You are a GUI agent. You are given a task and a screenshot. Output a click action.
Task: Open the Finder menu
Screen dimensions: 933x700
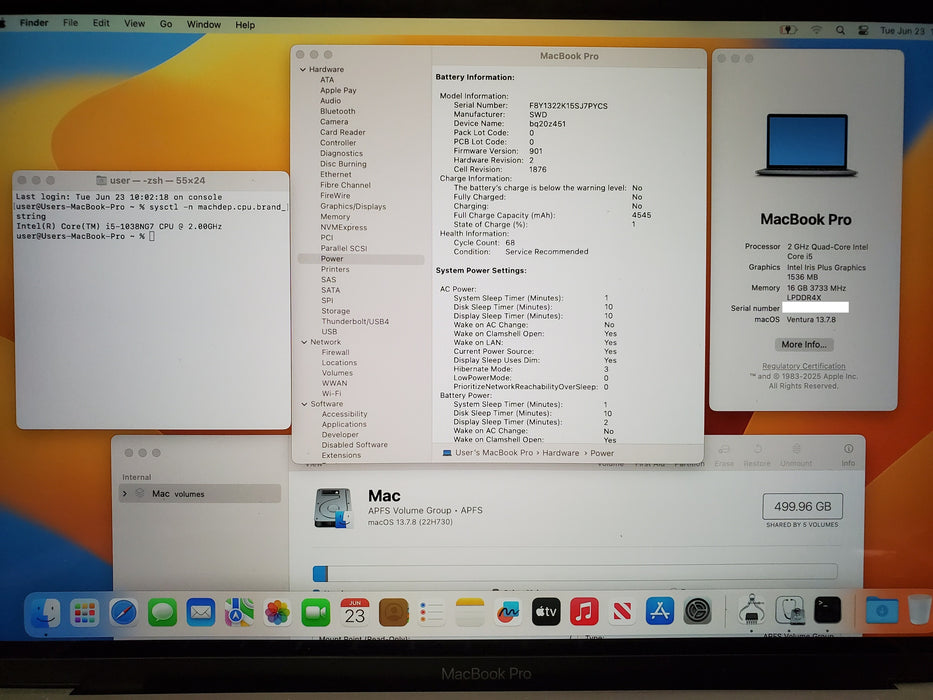point(34,23)
